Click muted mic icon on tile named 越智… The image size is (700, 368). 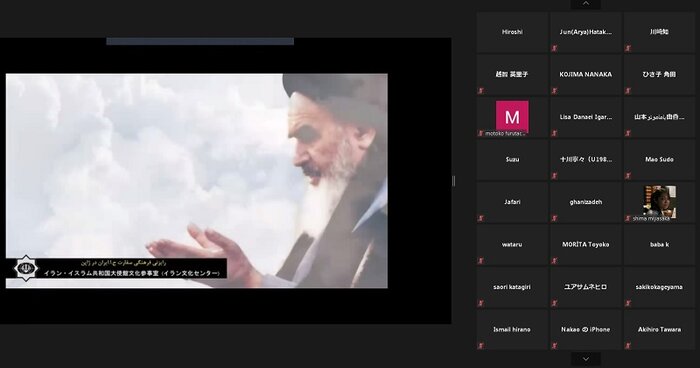click(x=481, y=91)
